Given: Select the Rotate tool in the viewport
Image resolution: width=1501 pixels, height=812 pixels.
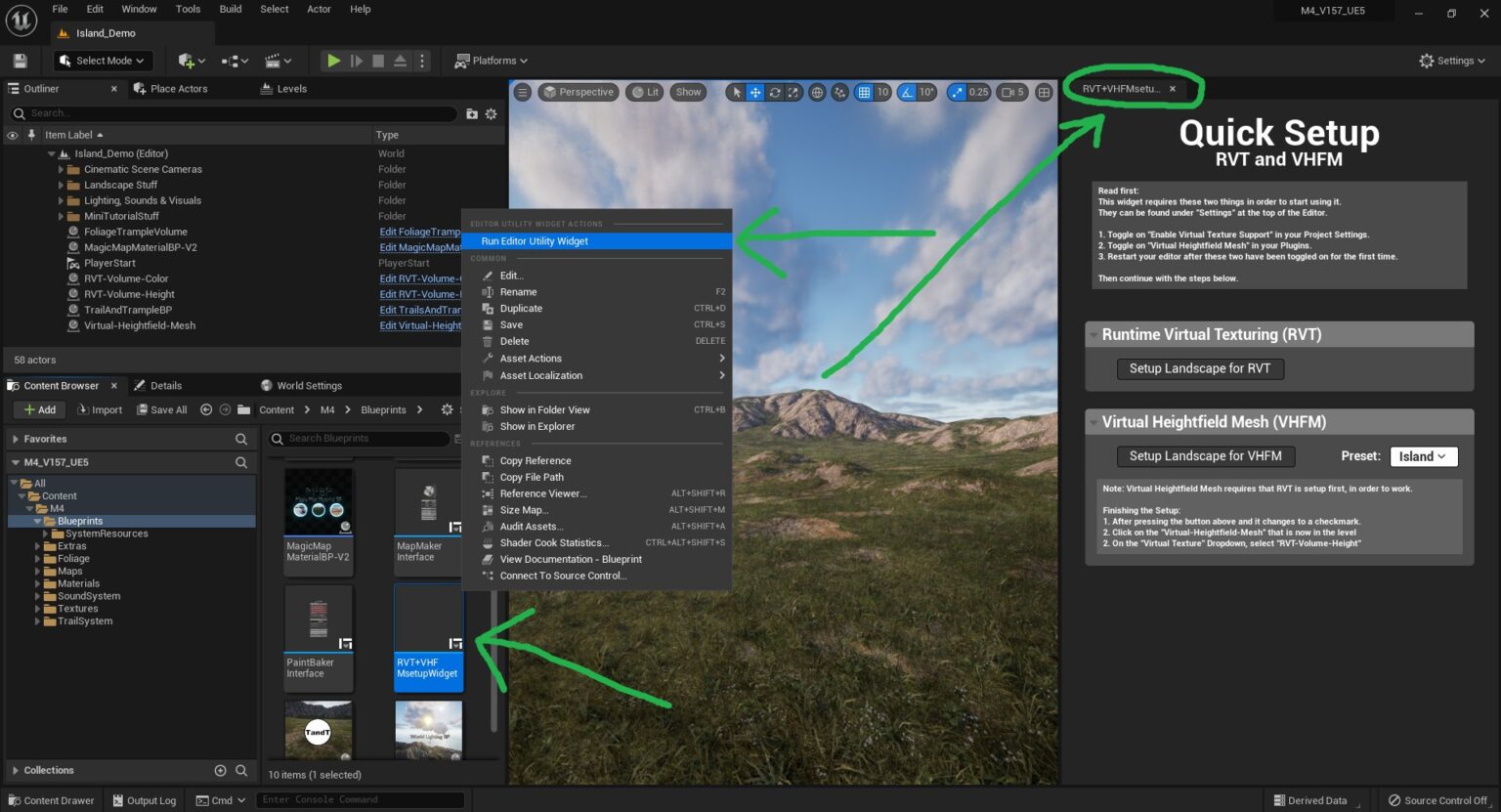Looking at the screenshot, I should [774, 92].
